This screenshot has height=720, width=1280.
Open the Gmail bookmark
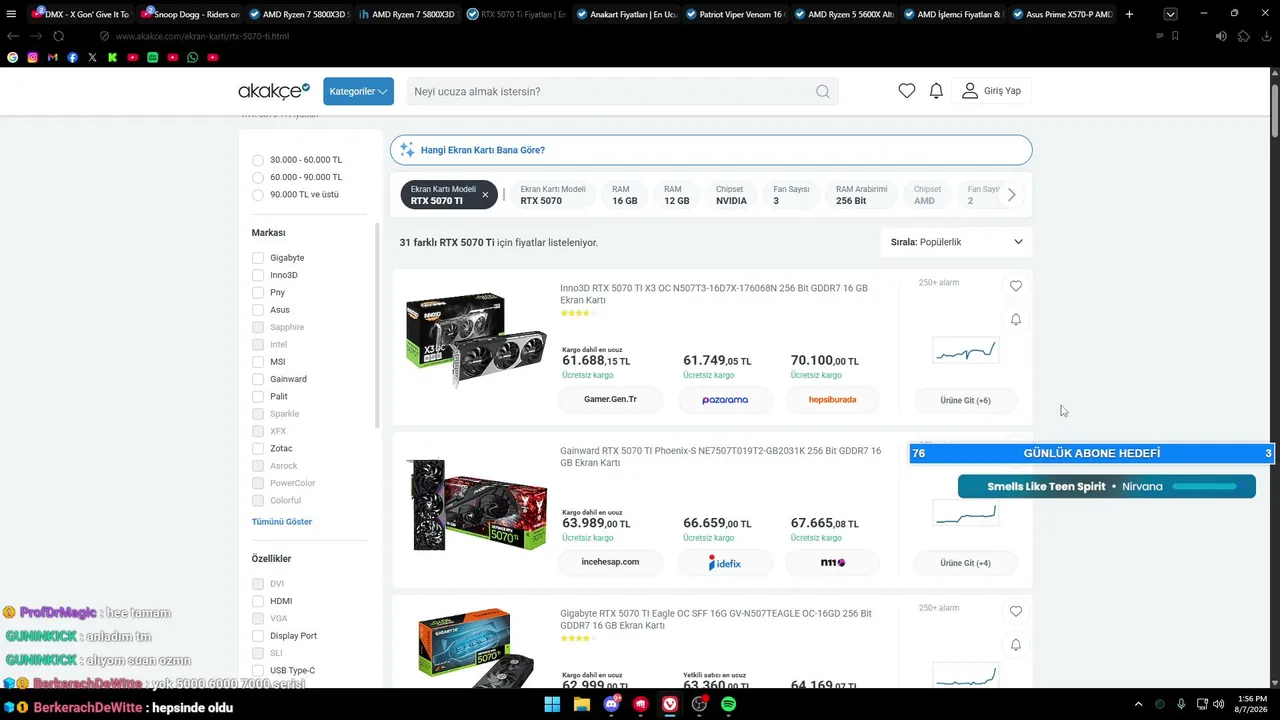click(52, 58)
